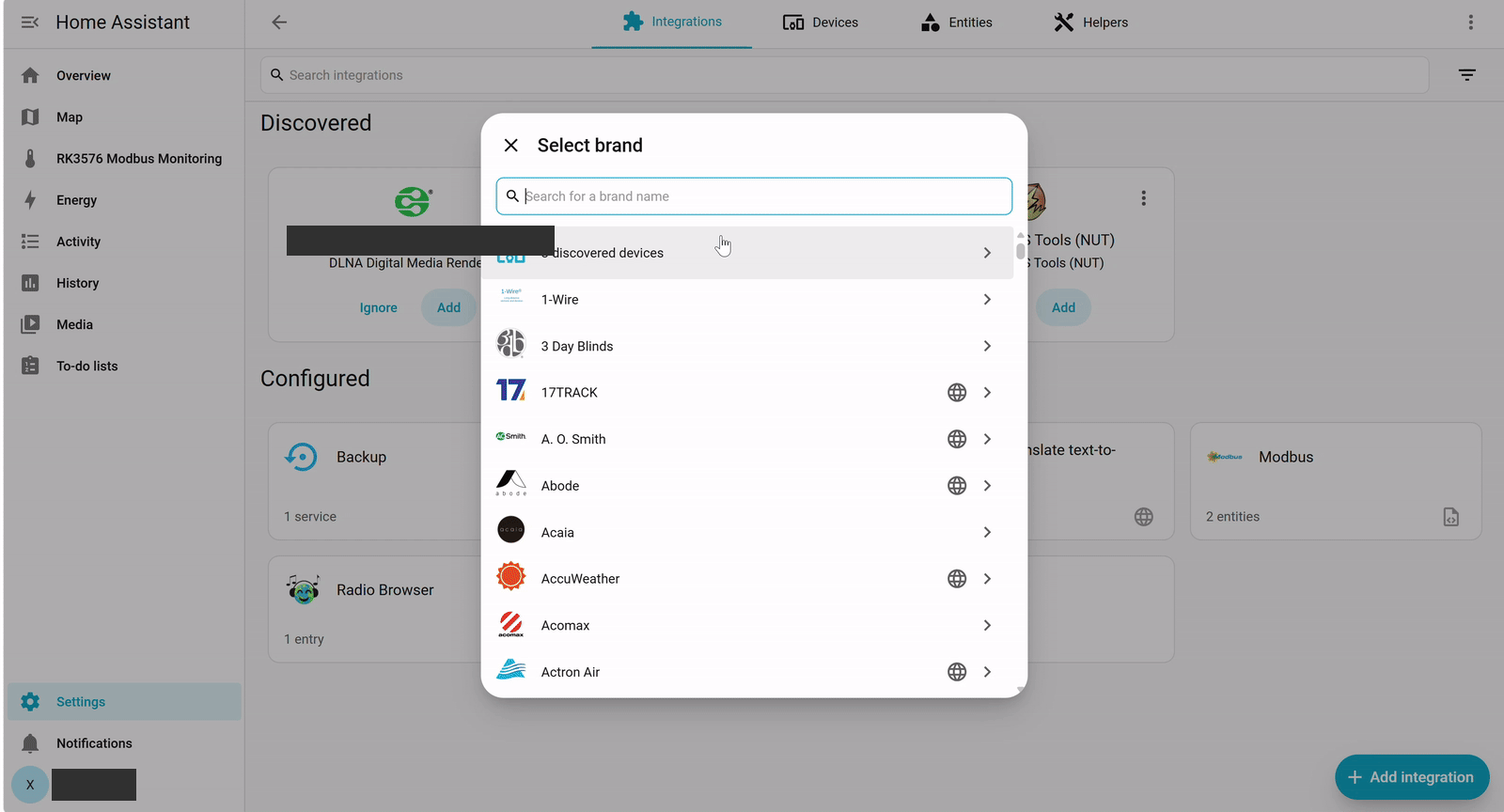The image size is (1504, 812).
Task: Expand 3 Day Blinds chevron
Action: pyautogui.click(x=987, y=346)
